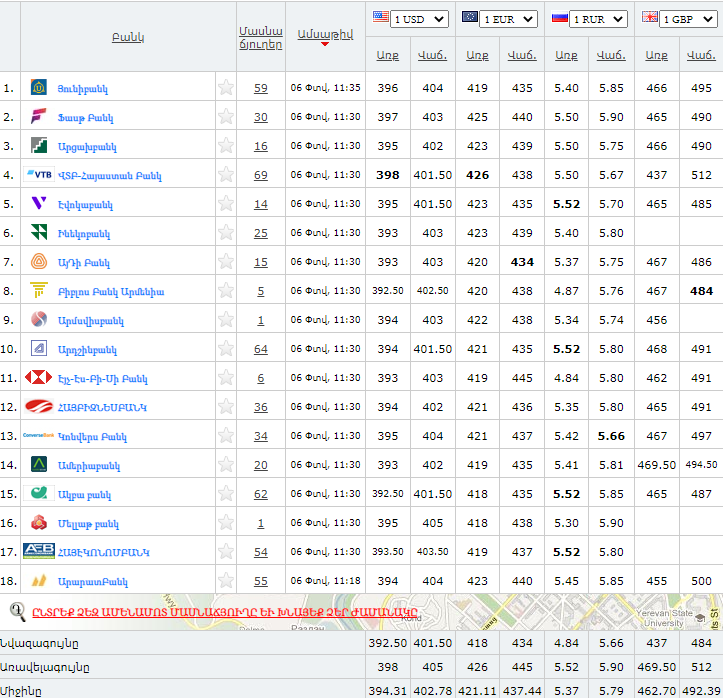Toggle favorite star for row 1 Unibank
Image resolution: width=723 pixels, height=698 pixels.
point(226,87)
